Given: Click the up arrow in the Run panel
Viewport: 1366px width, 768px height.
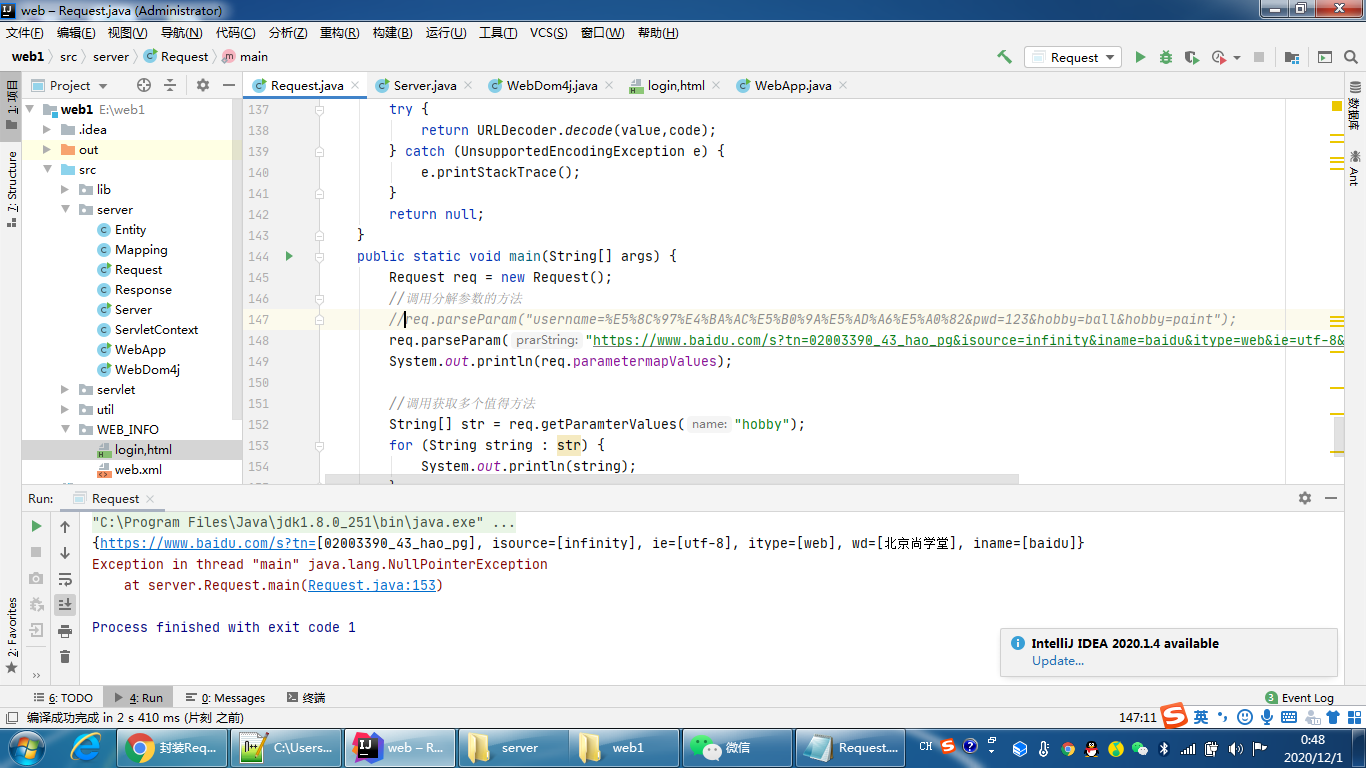Looking at the screenshot, I should (x=65, y=526).
